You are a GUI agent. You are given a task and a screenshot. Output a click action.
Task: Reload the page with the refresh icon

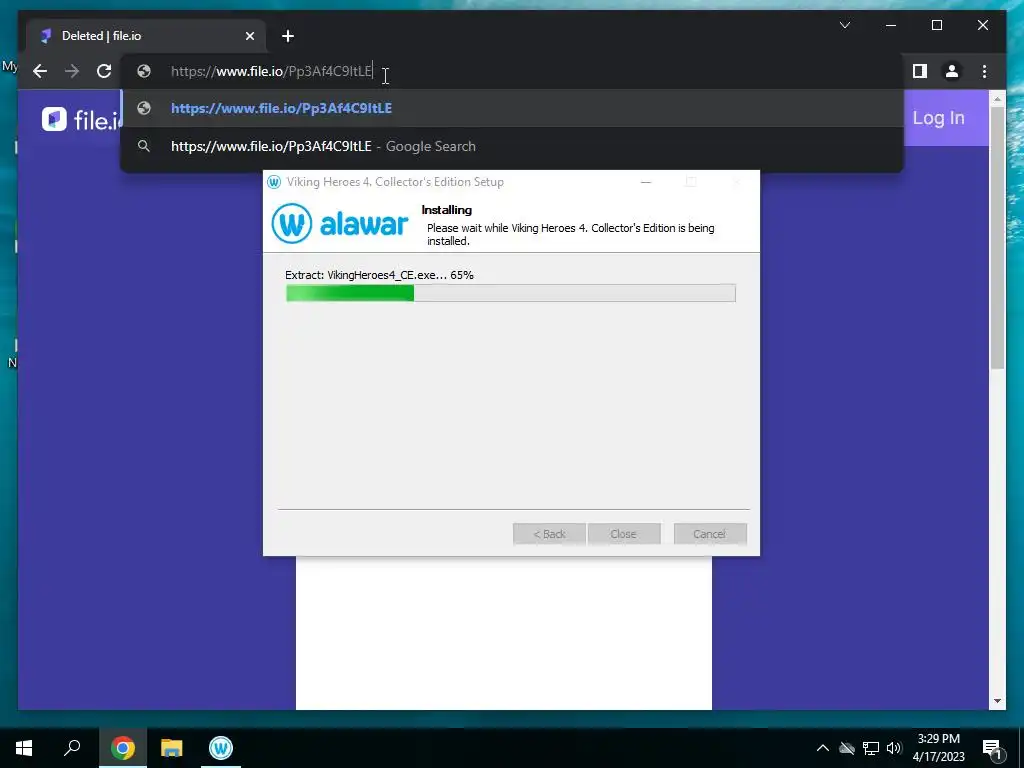[104, 71]
